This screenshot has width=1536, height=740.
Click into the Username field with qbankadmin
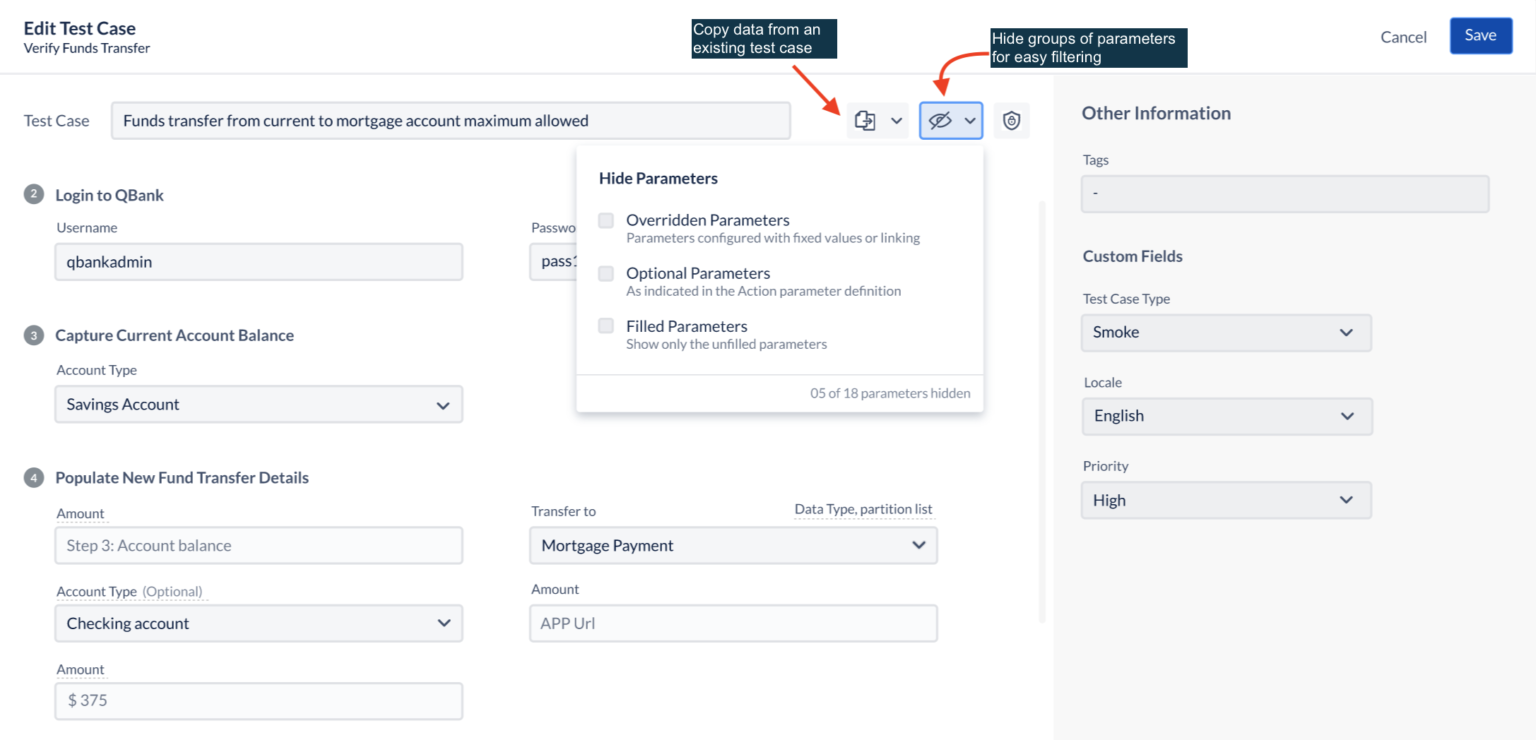click(258, 262)
